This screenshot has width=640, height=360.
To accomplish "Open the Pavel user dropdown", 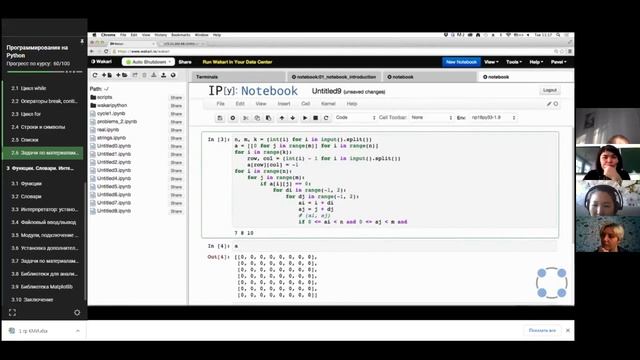I will tap(559, 62).
